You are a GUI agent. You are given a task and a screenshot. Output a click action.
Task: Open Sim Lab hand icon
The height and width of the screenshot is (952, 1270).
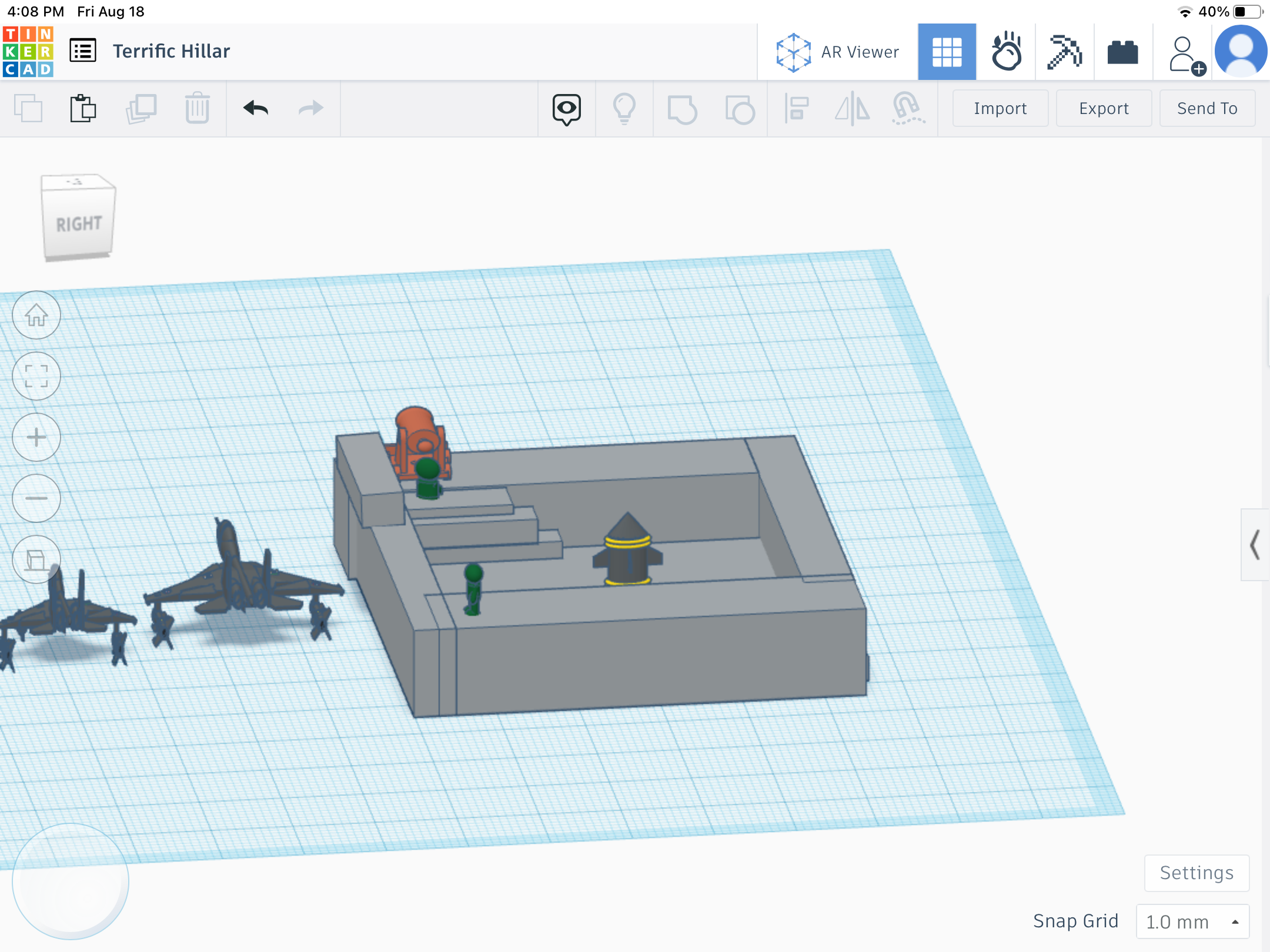(1006, 52)
